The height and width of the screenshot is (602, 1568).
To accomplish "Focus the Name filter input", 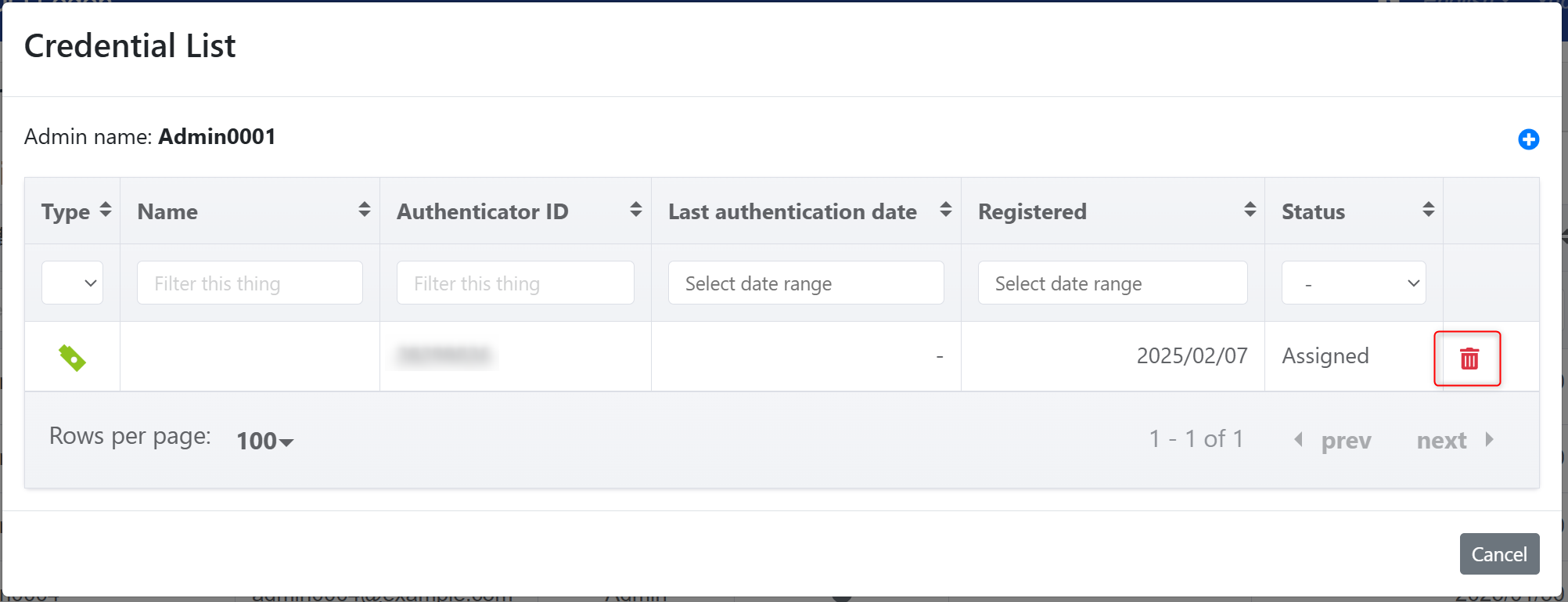I will point(250,283).
